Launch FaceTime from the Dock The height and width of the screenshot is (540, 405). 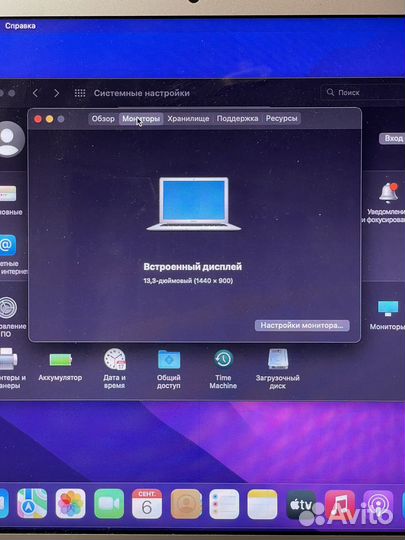(109, 503)
